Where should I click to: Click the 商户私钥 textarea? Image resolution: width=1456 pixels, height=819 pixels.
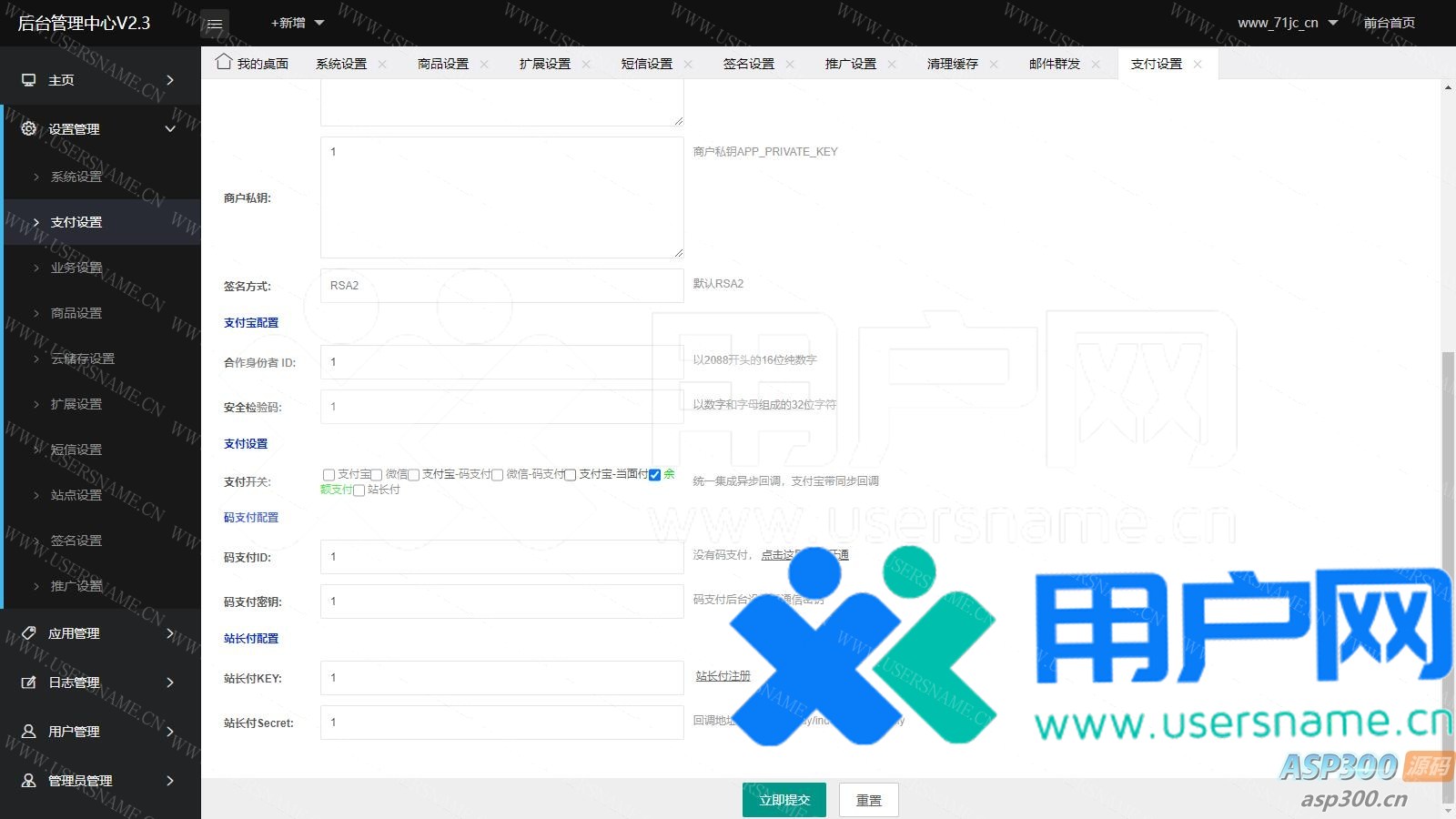[x=501, y=197]
